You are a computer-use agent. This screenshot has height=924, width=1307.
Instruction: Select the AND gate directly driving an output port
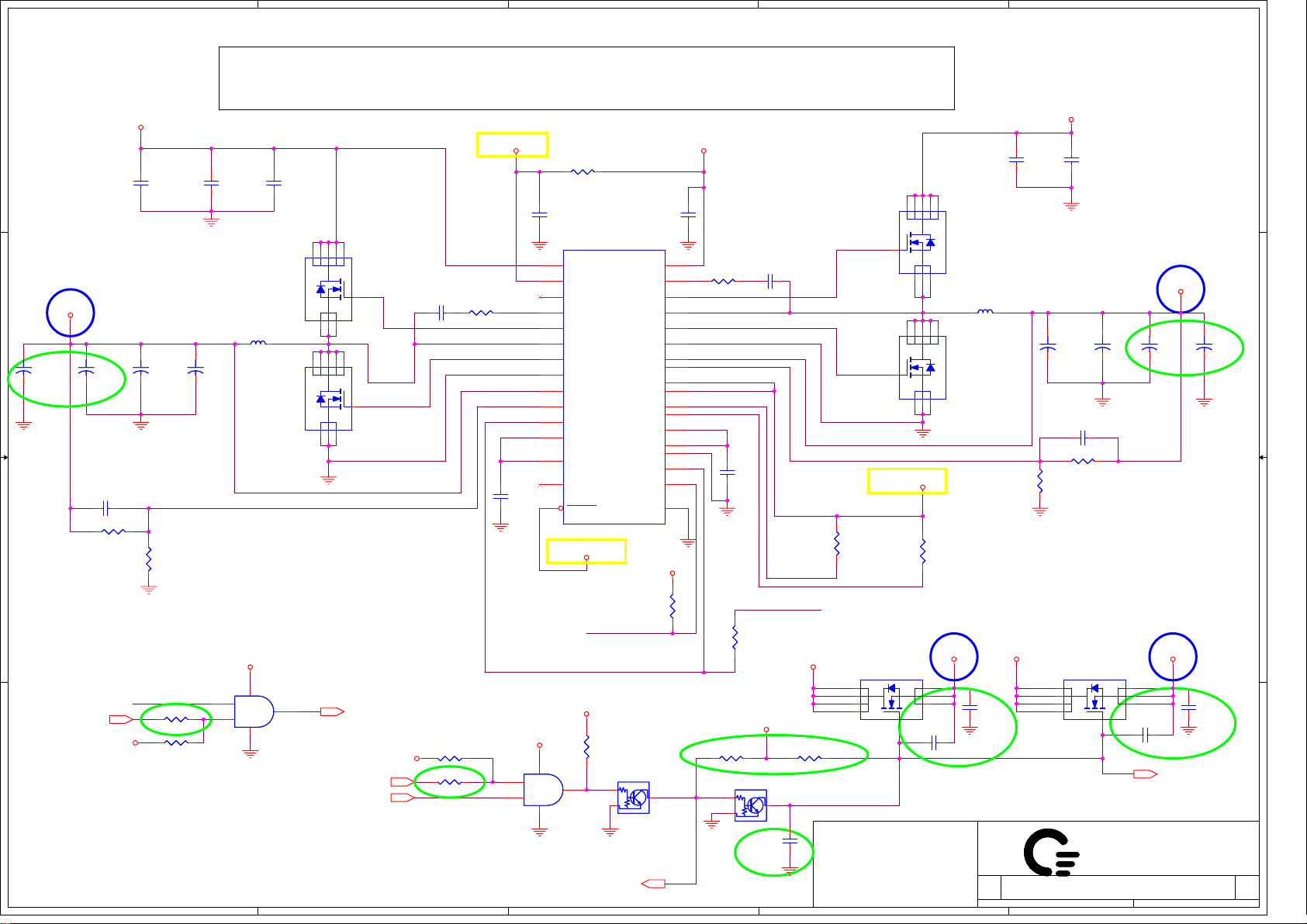(x=254, y=711)
